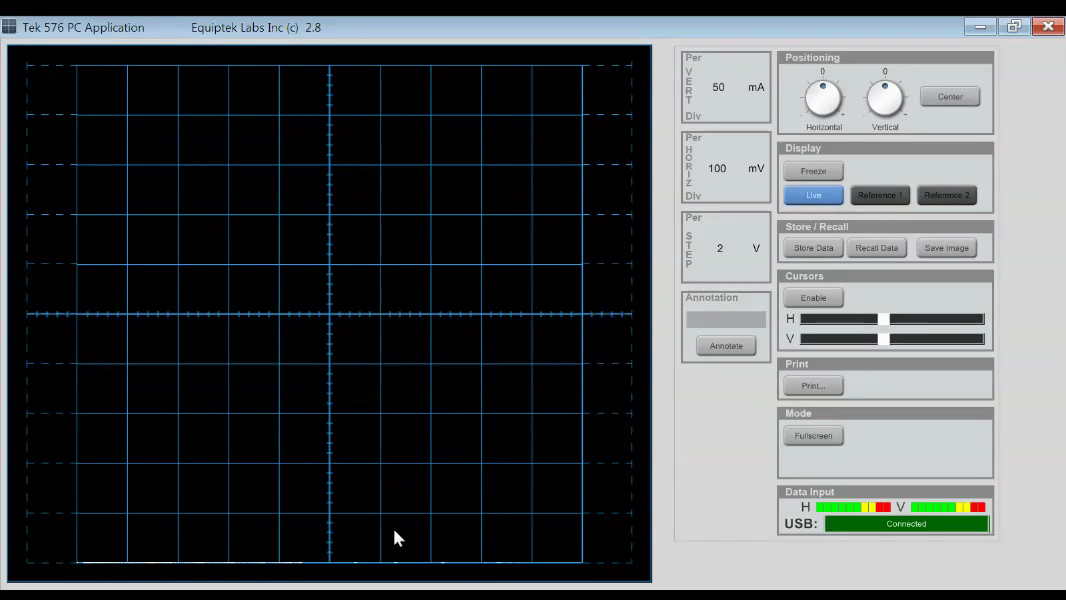Image resolution: width=1066 pixels, height=600 pixels.
Task: Click the H cursor slider handle
Action: [x=883, y=319]
